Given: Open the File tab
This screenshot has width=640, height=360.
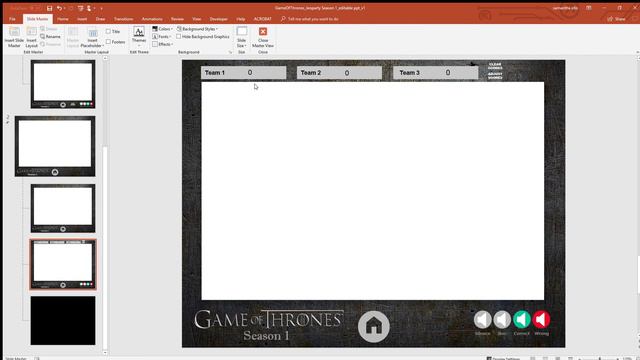Looking at the screenshot, I should click(12, 19).
